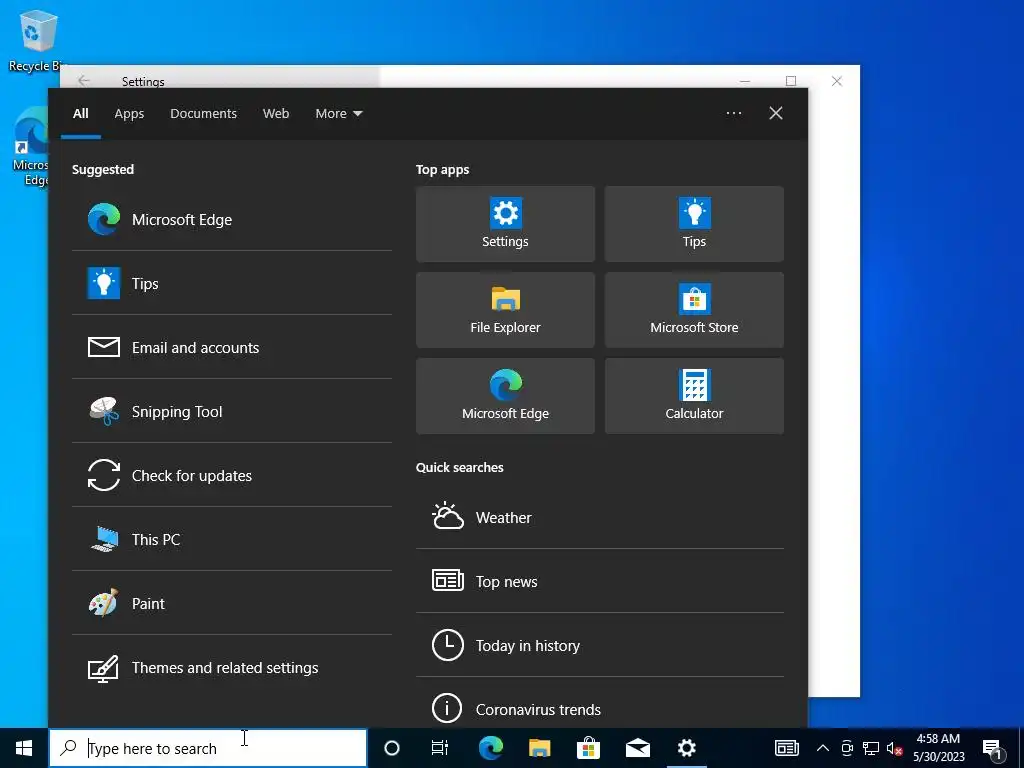The image size is (1024, 768).
Task: Open News and interests on taskbar
Action: click(x=786, y=748)
